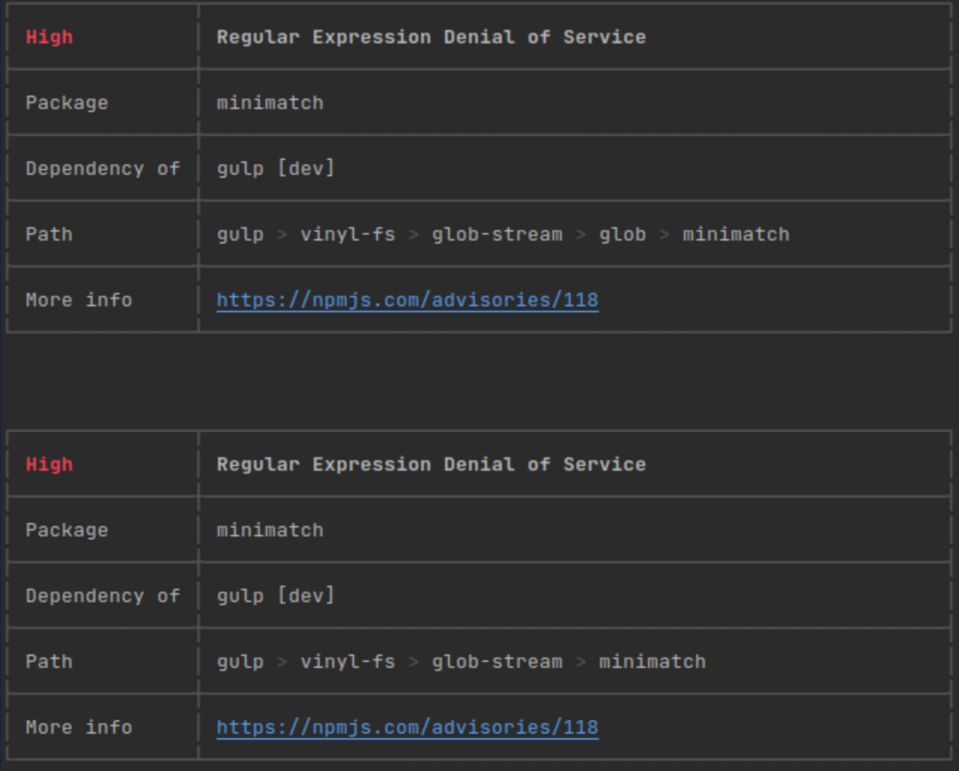Viewport: 959px width, 771px height.
Task: Click path ending in glob > minimatch
Action: (x=503, y=234)
